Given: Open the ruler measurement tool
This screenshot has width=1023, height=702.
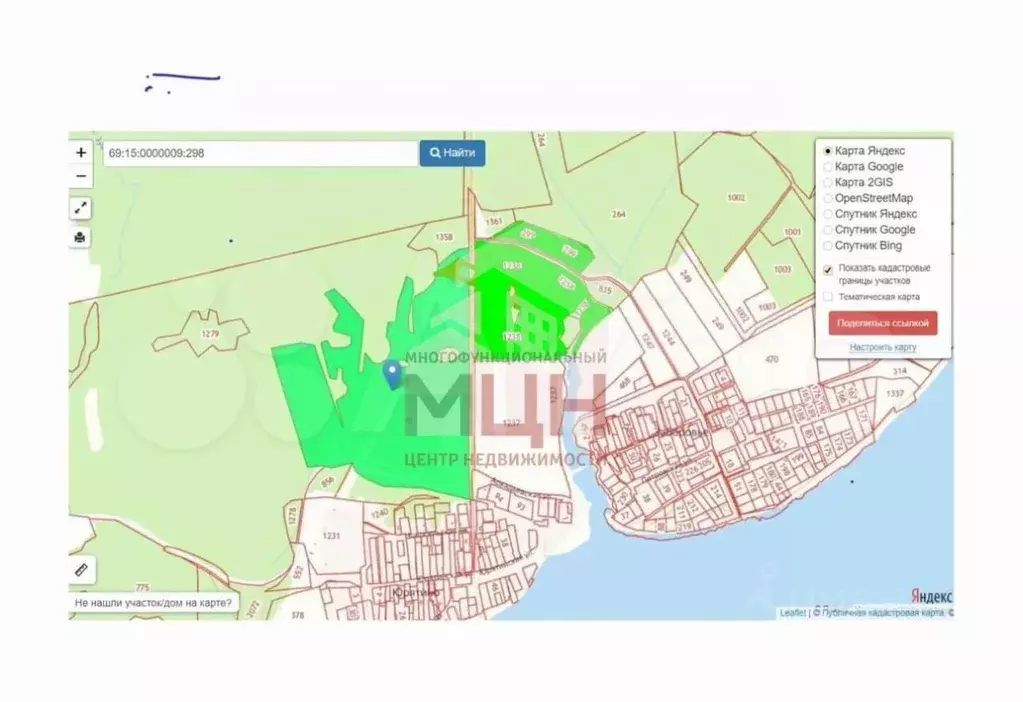Looking at the screenshot, I should pyautogui.click(x=82, y=569).
